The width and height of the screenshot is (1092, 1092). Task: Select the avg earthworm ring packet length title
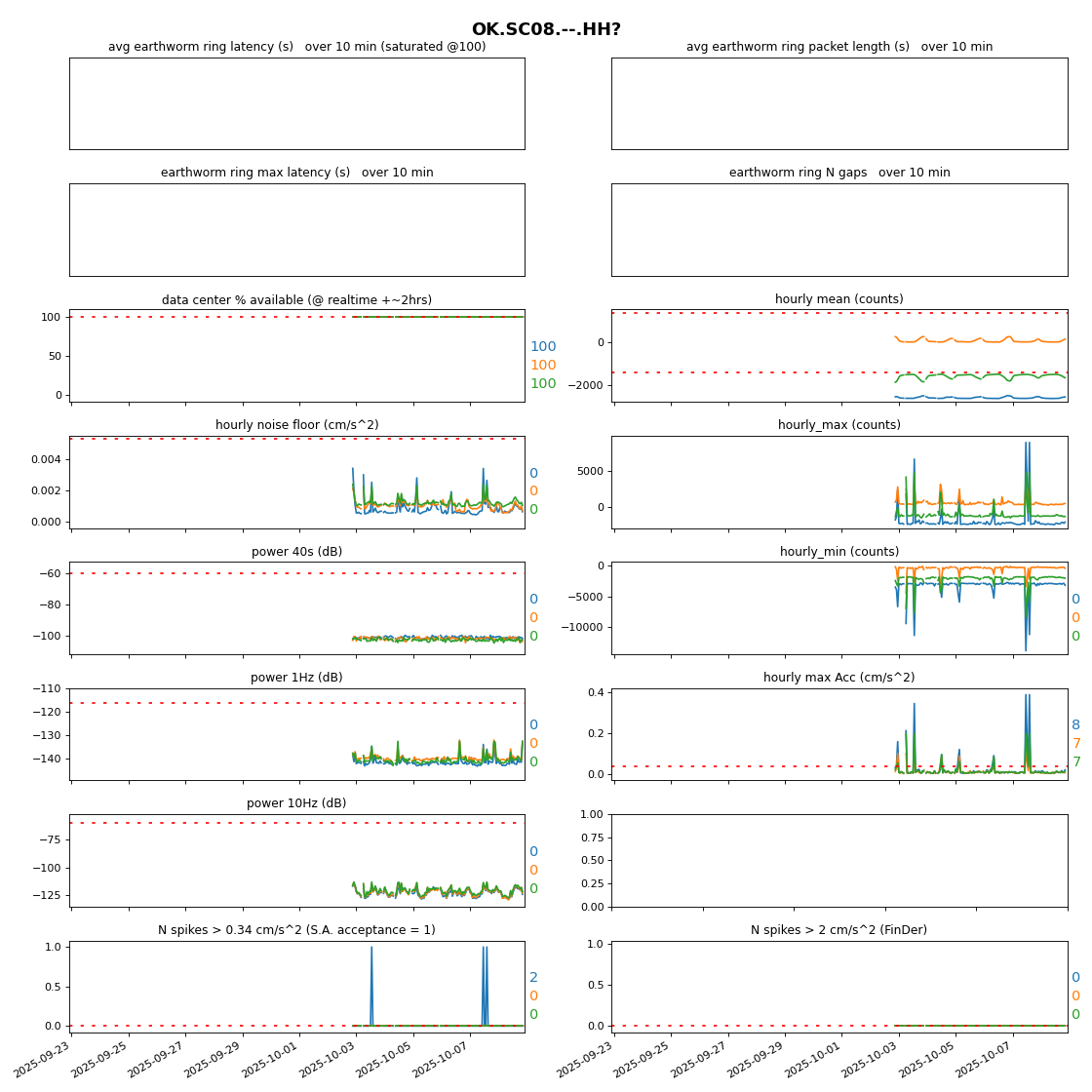[838, 47]
